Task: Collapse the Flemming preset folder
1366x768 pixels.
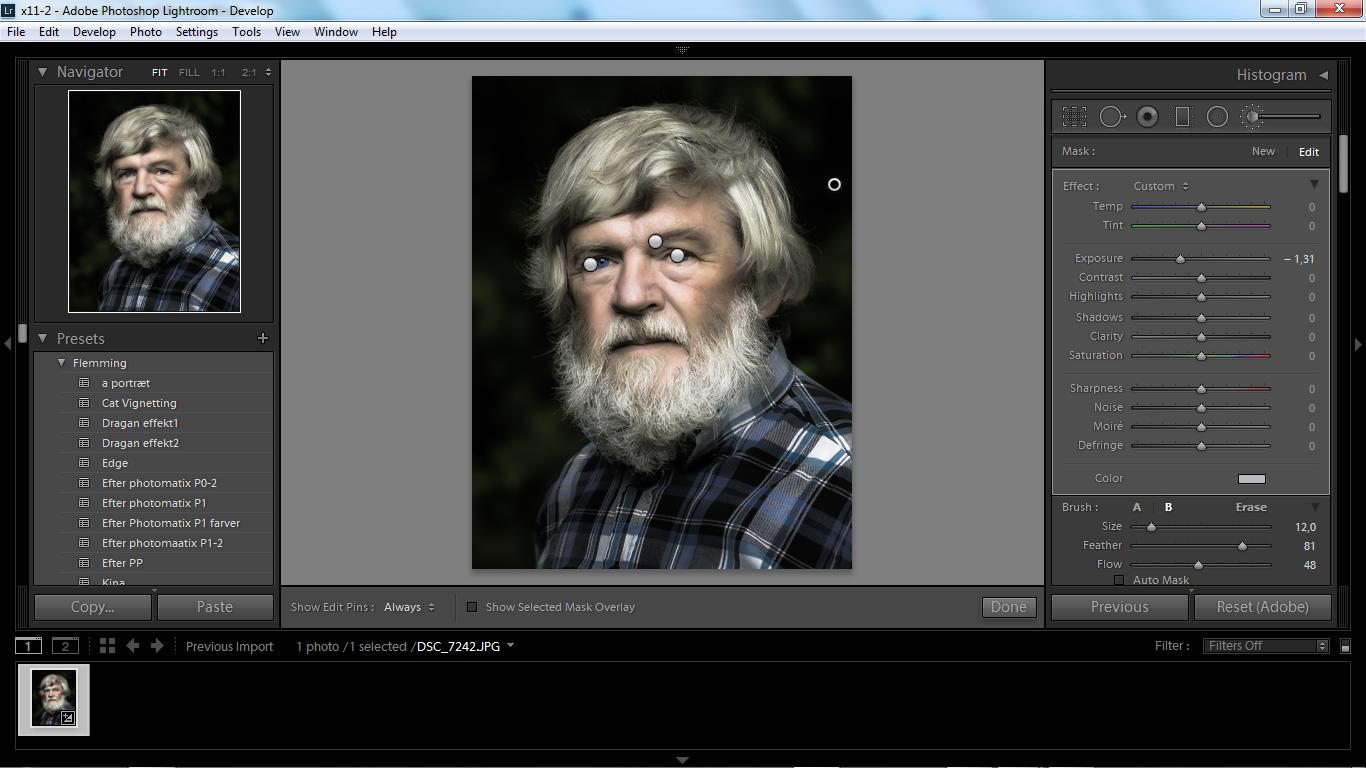Action: coord(62,363)
